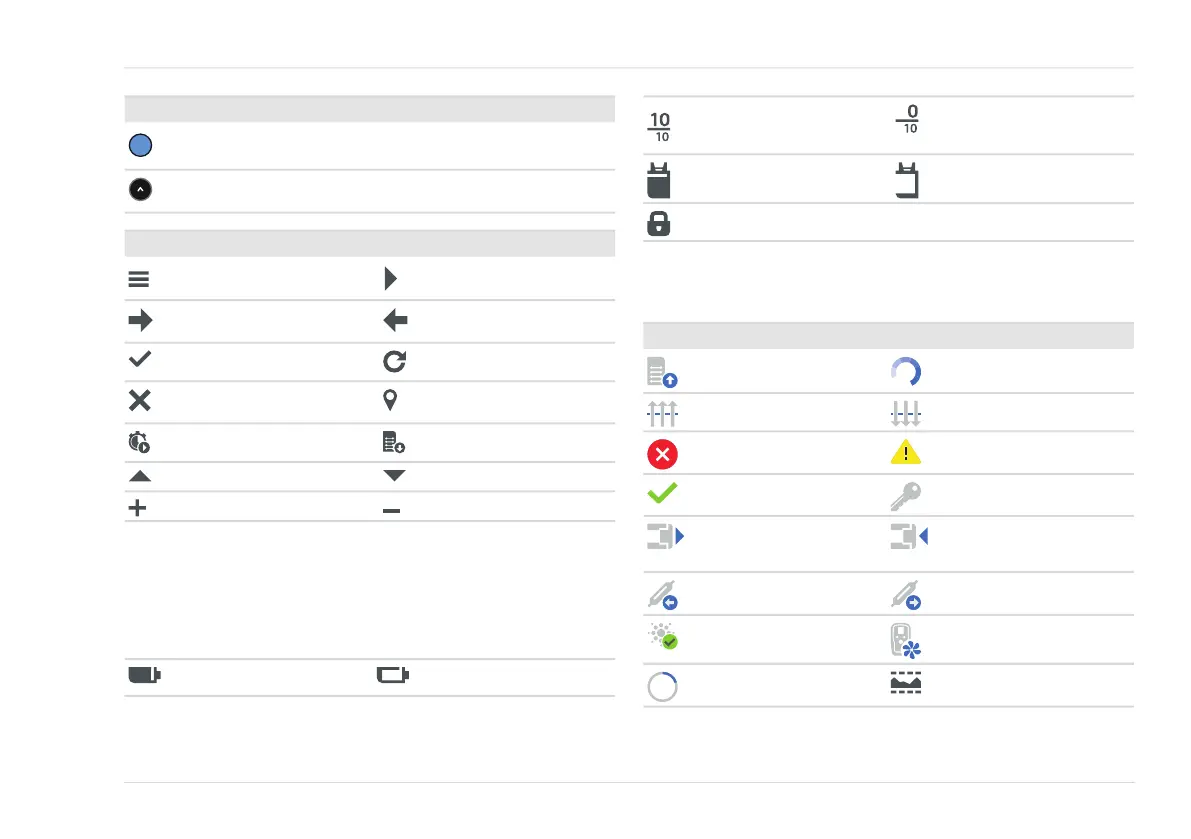The height and width of the screenshot is (839, 1191).
Task: Click the location pin icon
Action: [390, 399]
